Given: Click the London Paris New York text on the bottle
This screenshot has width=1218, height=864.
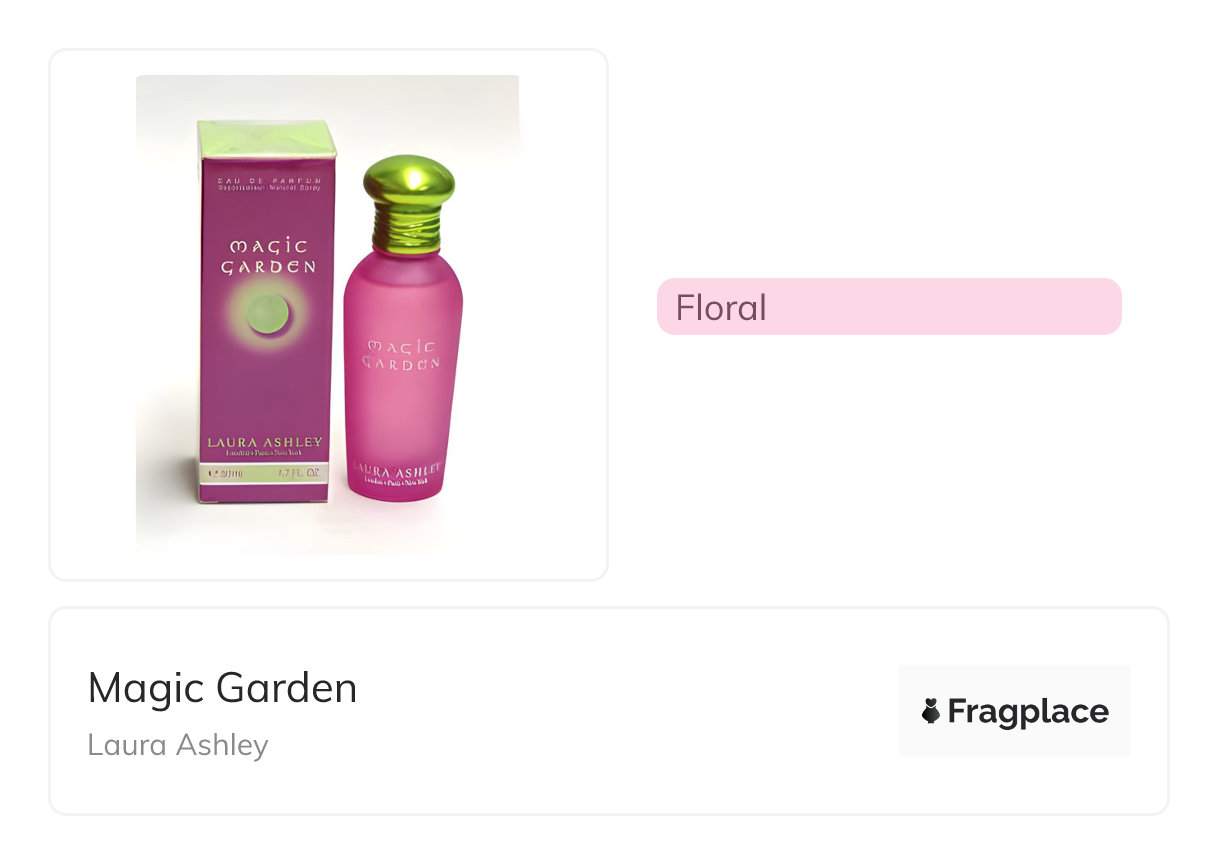Looking at the screenshot, I should tap(398, 483).
